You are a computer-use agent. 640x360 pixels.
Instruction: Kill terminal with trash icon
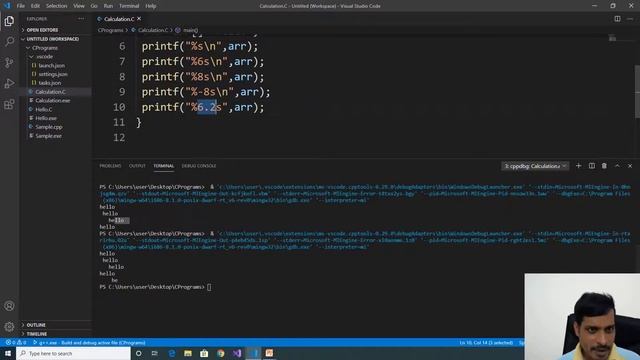coord(604,166)
